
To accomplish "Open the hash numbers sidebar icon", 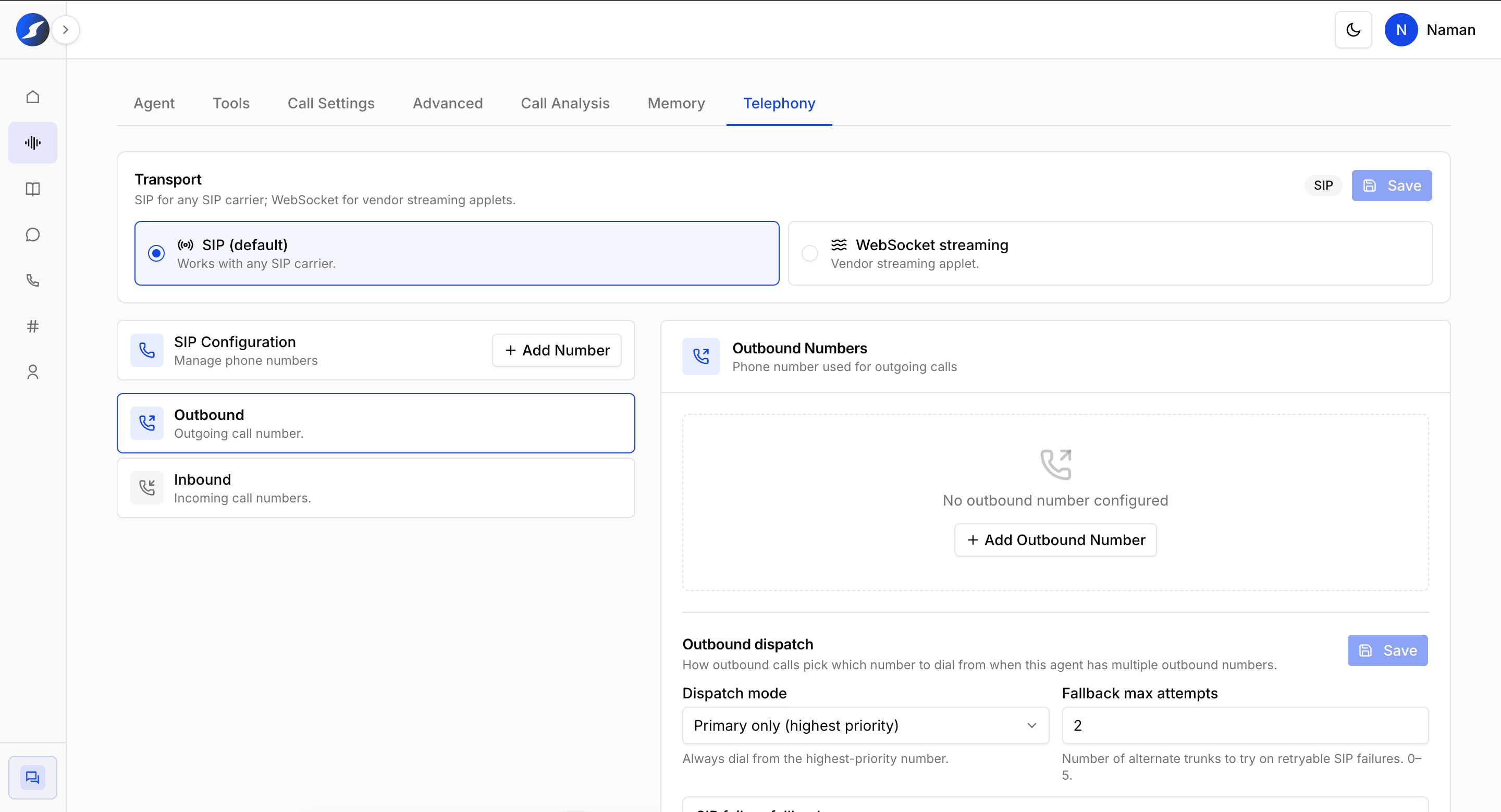I will pyautogui.click(x=33, y=326).
